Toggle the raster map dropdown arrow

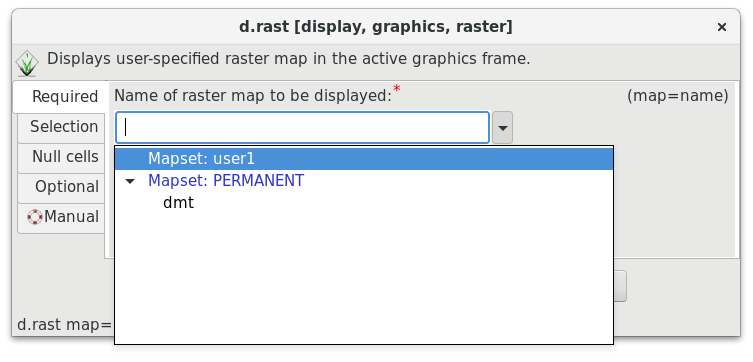[502, 128]
